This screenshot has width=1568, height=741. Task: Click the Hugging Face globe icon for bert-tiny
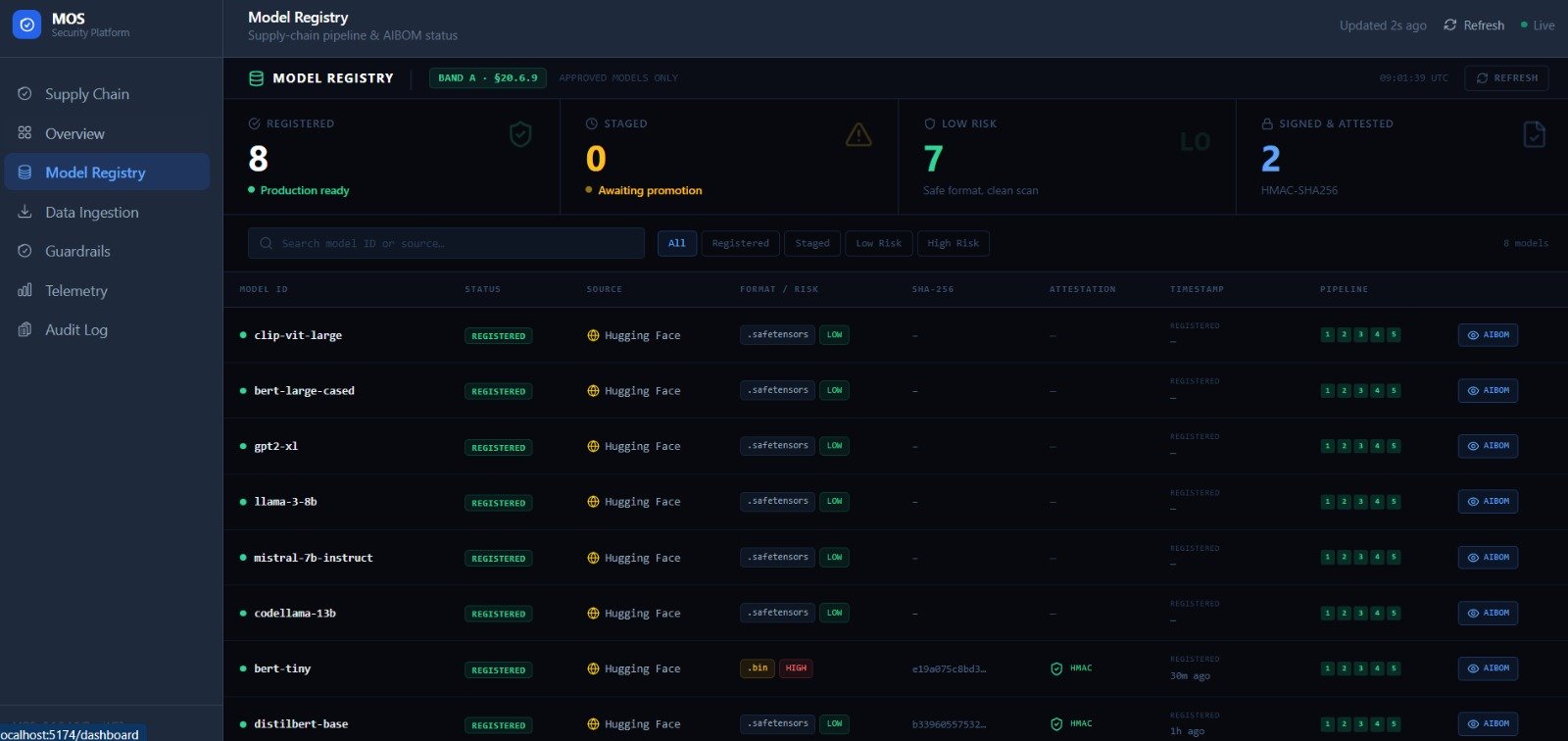tap(593, 668)
